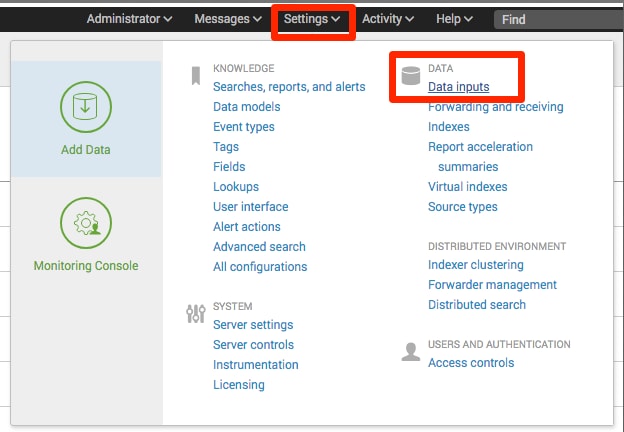
Task: Open Access controls
Action: (x=471, y=363)
